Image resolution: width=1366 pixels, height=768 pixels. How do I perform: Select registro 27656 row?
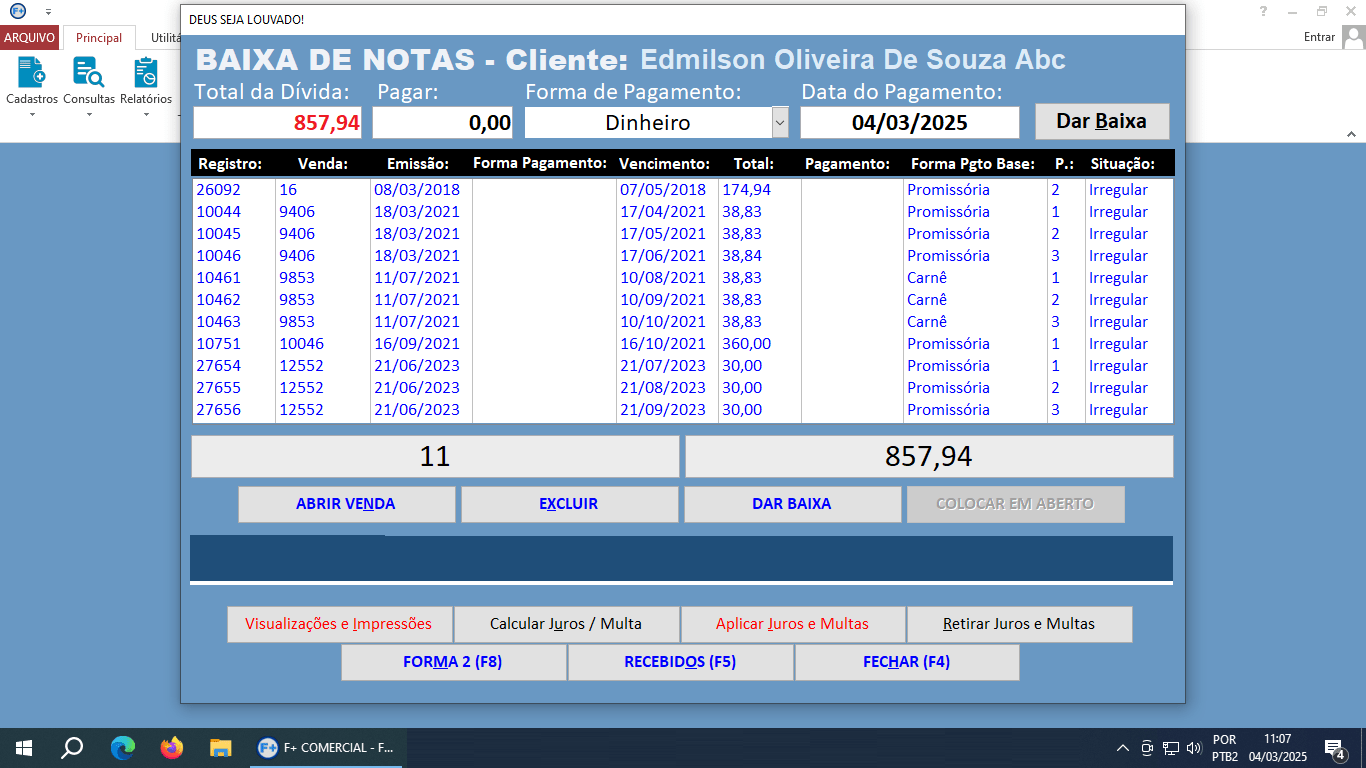point(682,410)
